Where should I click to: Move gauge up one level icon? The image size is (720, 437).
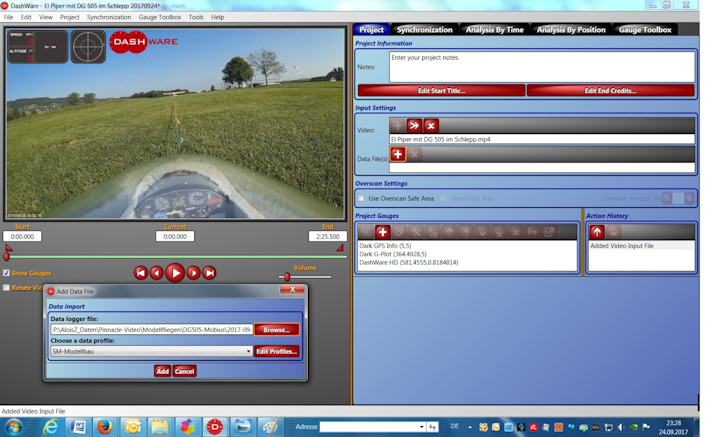449,232
